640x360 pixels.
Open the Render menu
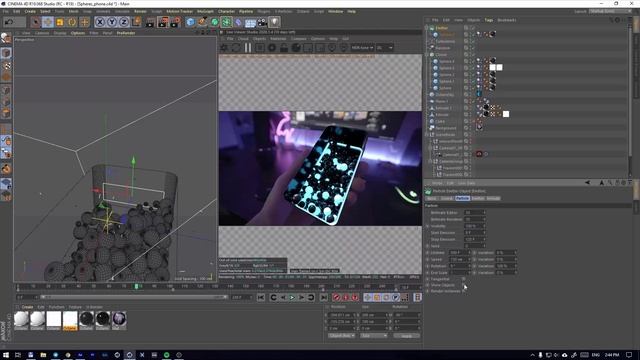pyautogui.click(x=140, y=11)
